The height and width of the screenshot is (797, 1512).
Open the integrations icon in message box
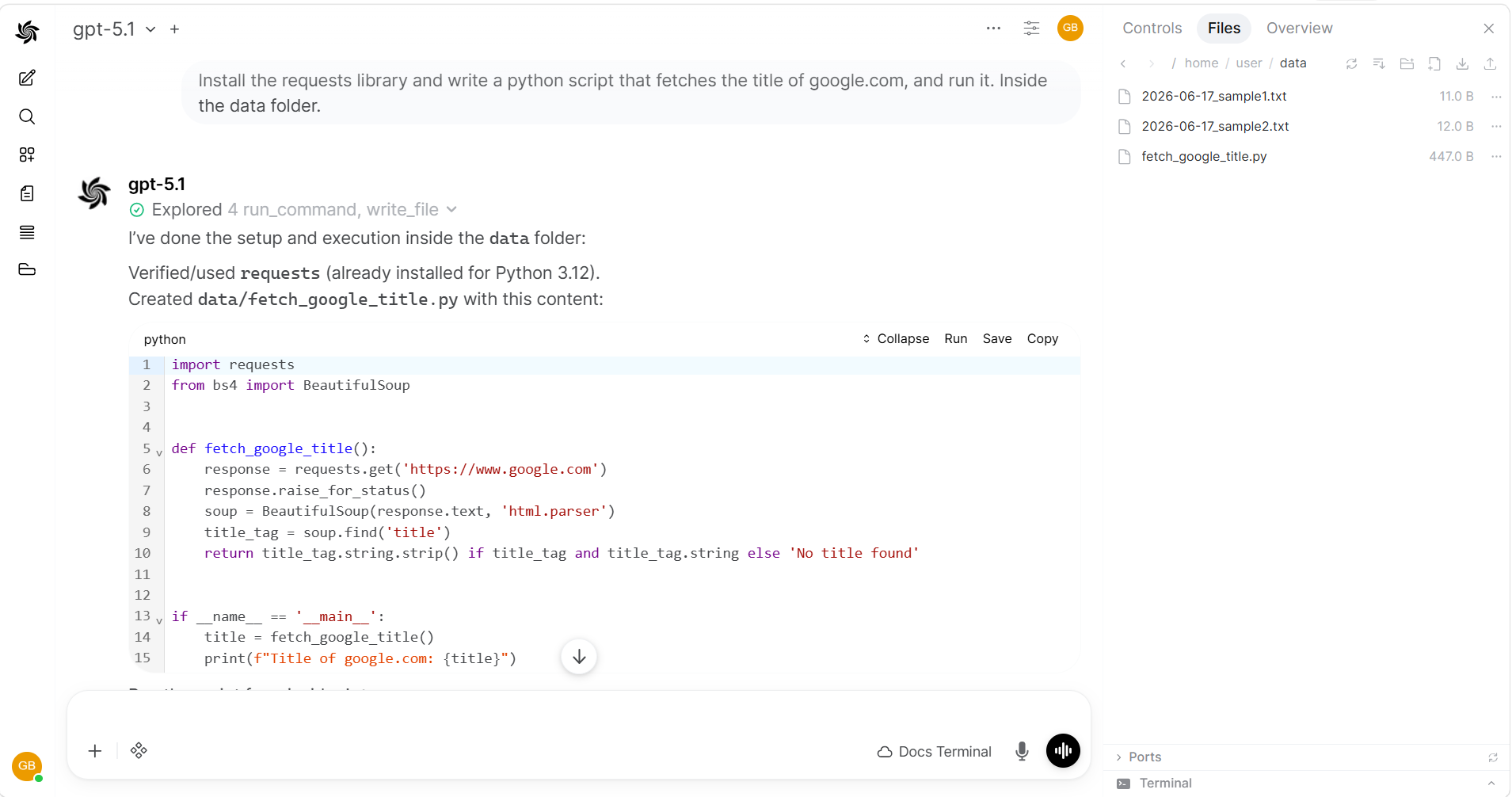pyautogui.click(x=139, y=750)
